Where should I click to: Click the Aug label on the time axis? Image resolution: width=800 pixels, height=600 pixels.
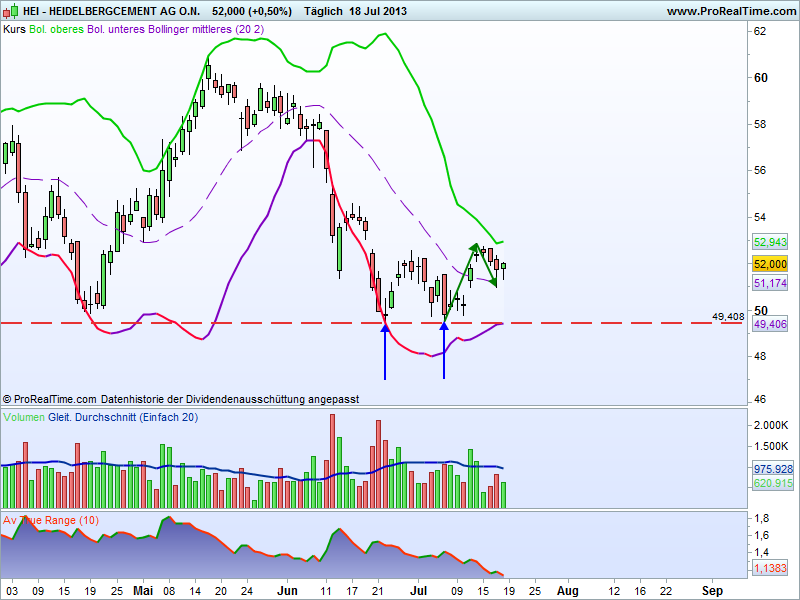coord(568,591)
